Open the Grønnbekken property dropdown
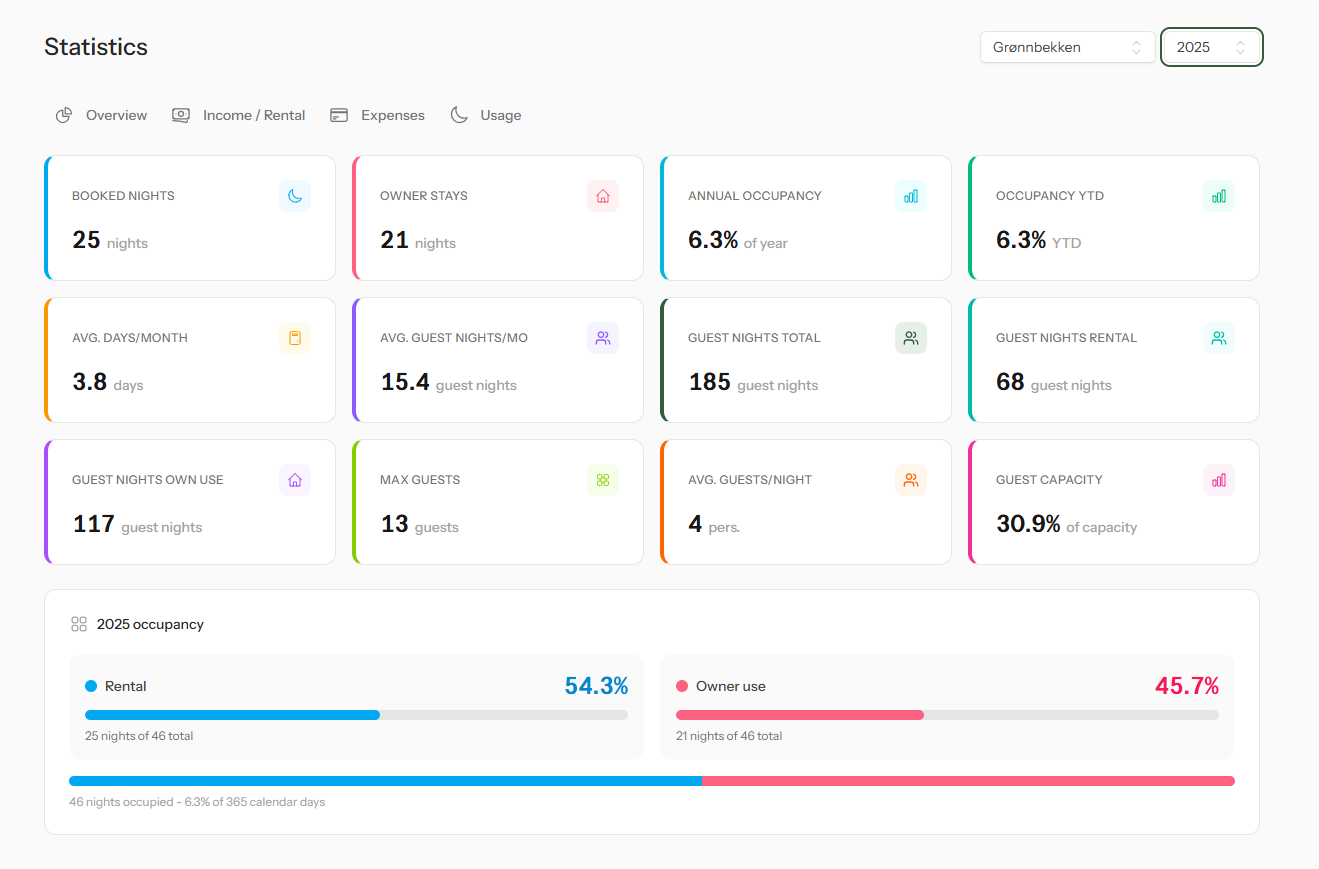This screenshot has width=1319, height=869. click(x=1068, y=47)
